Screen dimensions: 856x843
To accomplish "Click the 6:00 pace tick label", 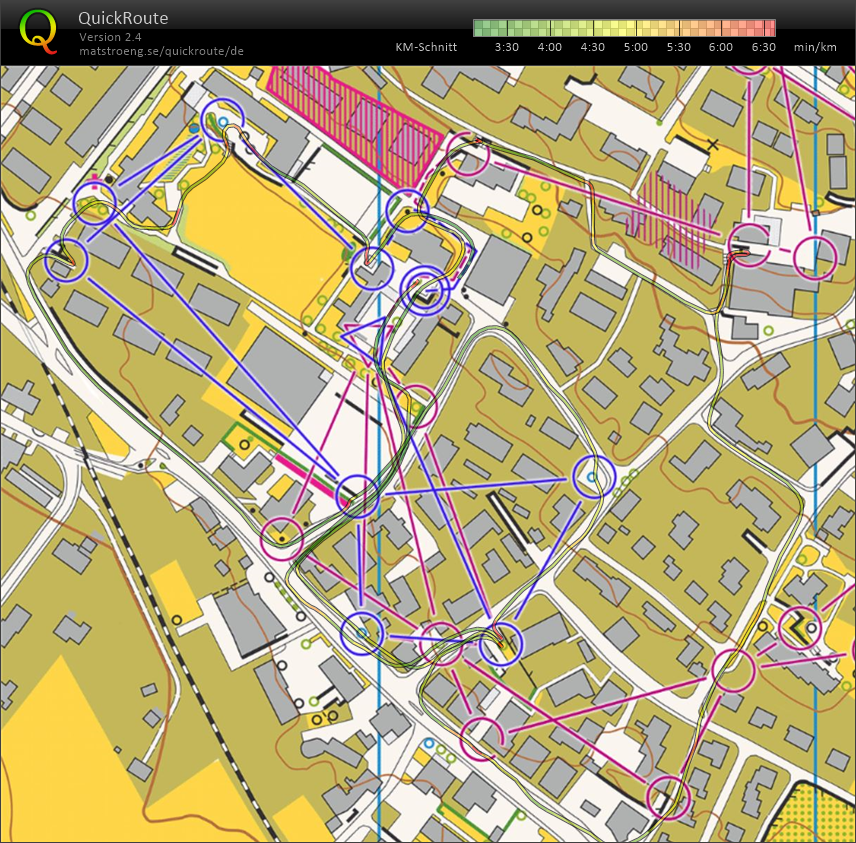I will click(721, 47).
